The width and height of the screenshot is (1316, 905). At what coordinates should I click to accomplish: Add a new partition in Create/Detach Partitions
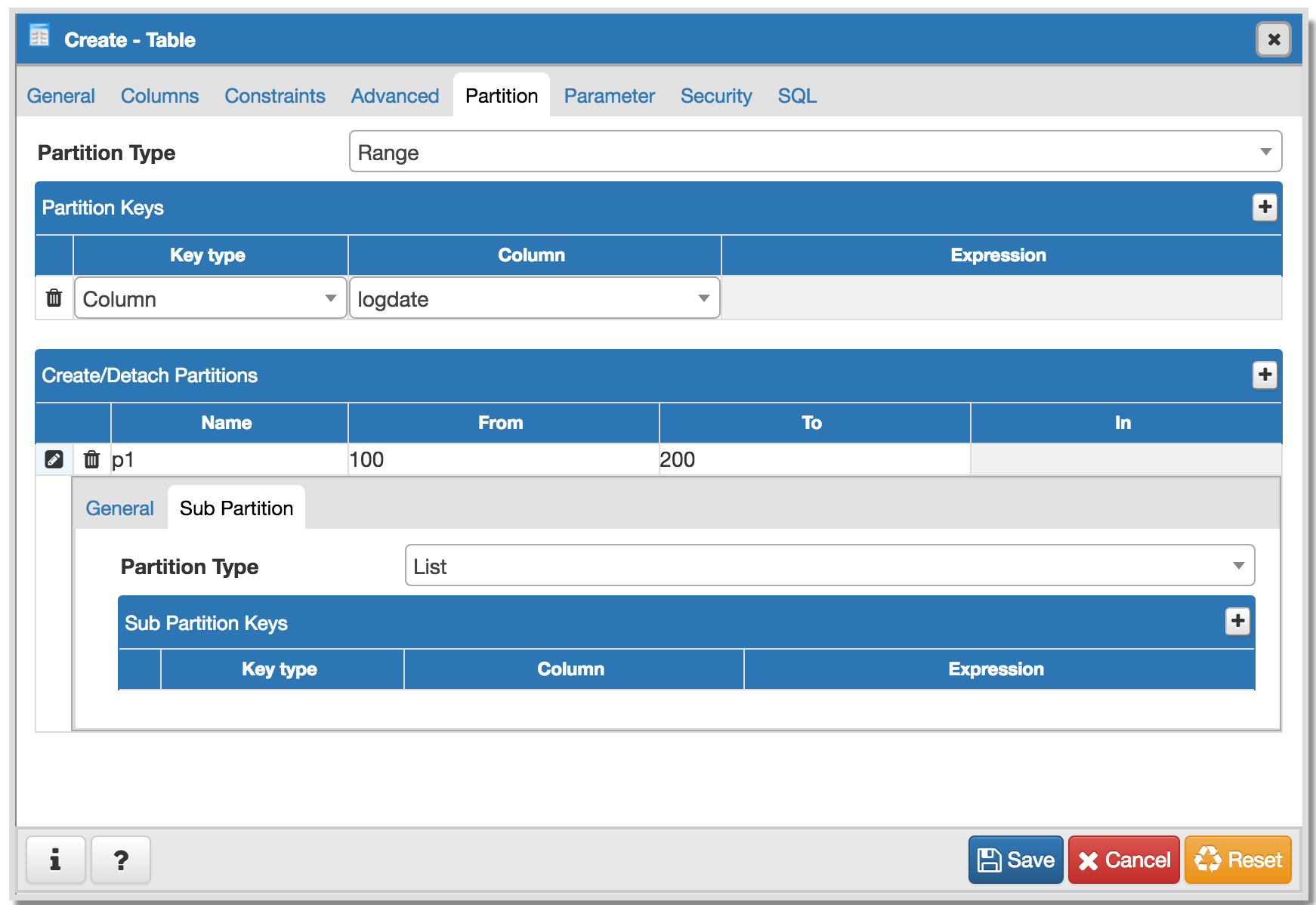point(1265,375)
